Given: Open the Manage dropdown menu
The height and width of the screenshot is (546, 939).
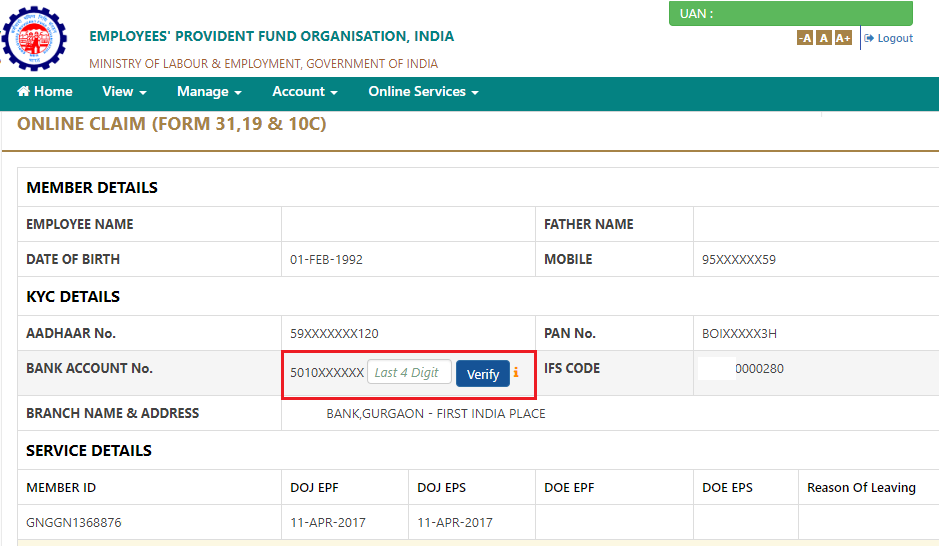Looking at the screenshot, I should point(209,92).
